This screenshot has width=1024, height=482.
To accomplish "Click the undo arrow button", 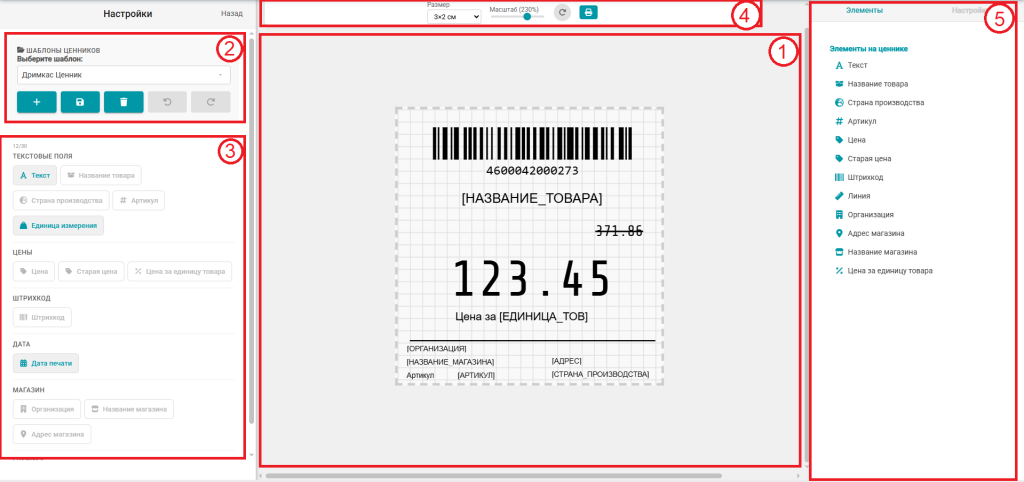I will coord(167,103).
